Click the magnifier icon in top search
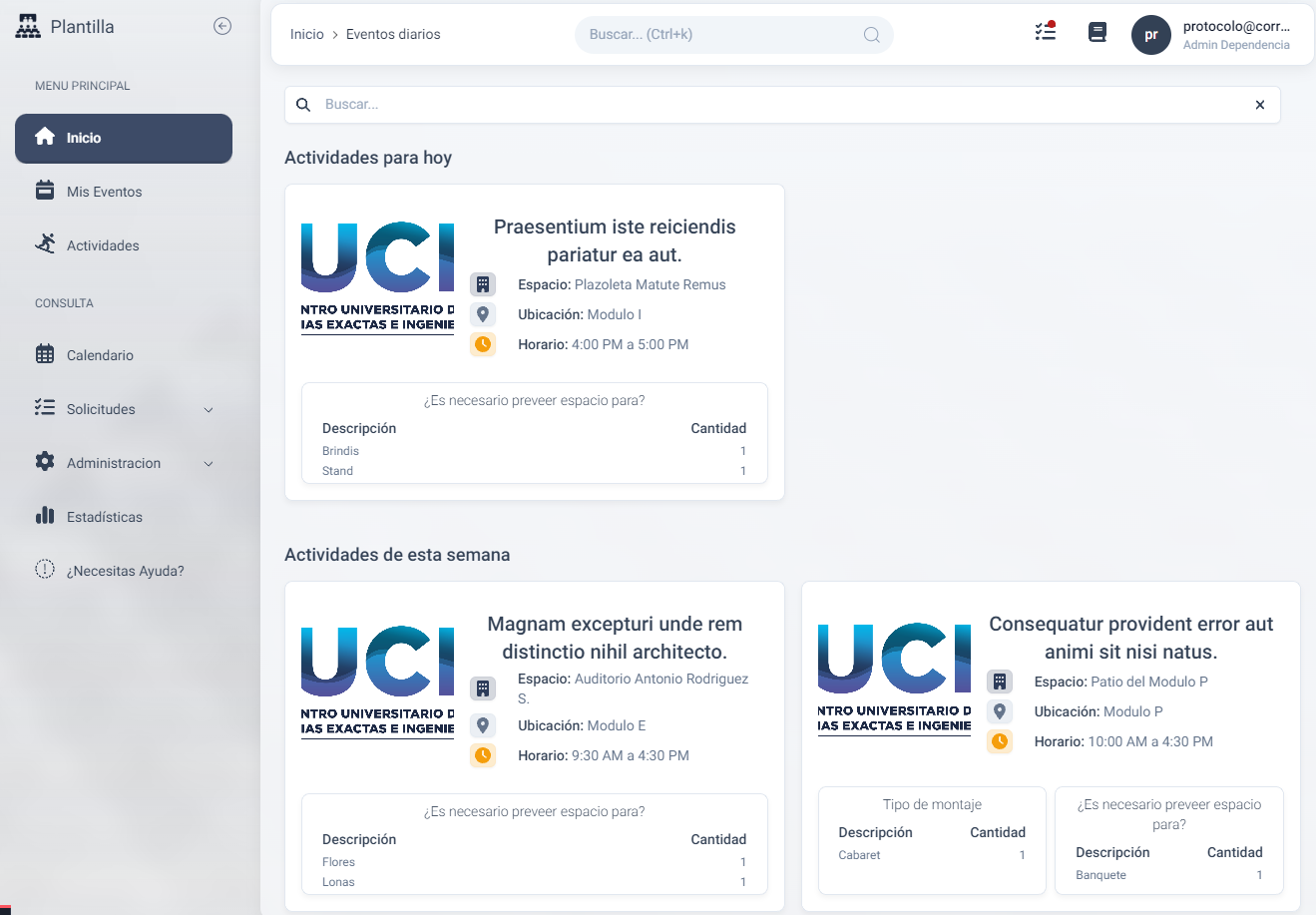1316x915 pixels. tap(871, 35)
